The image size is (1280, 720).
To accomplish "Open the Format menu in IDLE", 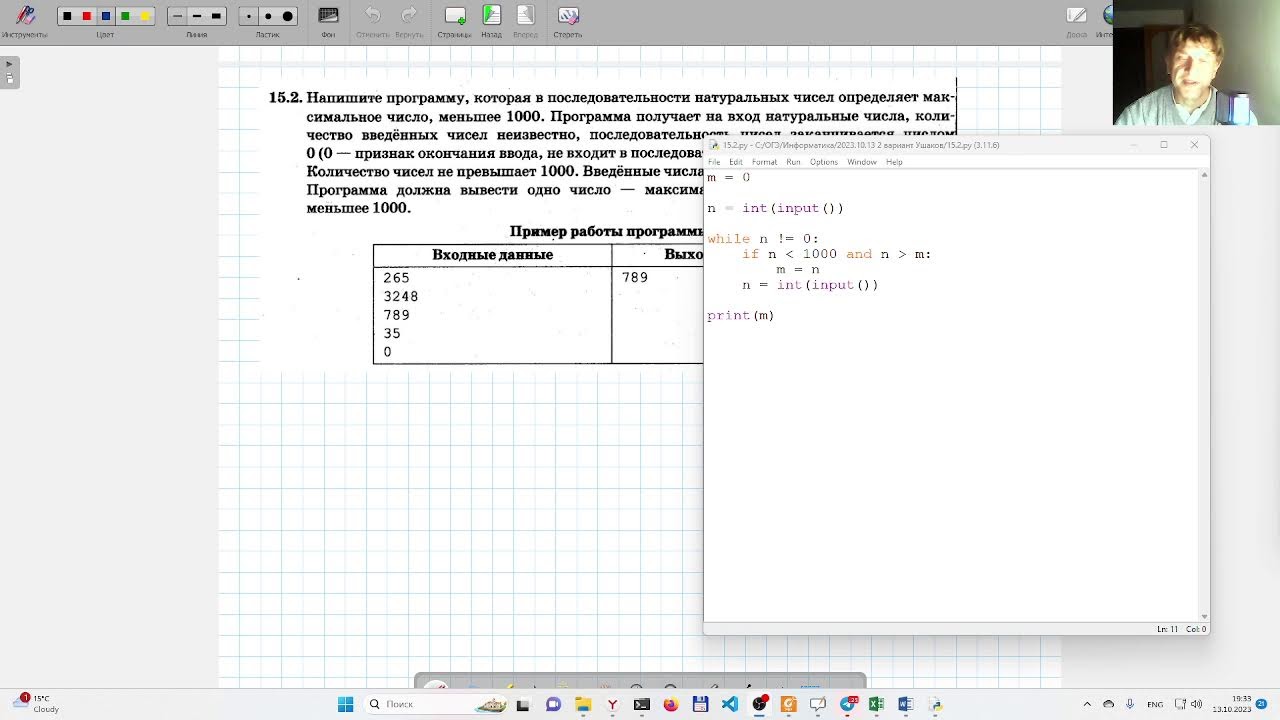I will [764, 162].
